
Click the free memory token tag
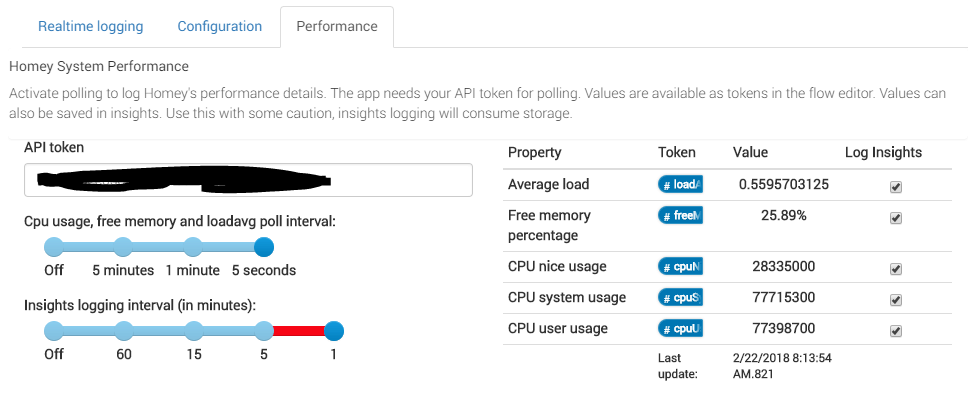point(680,215)
